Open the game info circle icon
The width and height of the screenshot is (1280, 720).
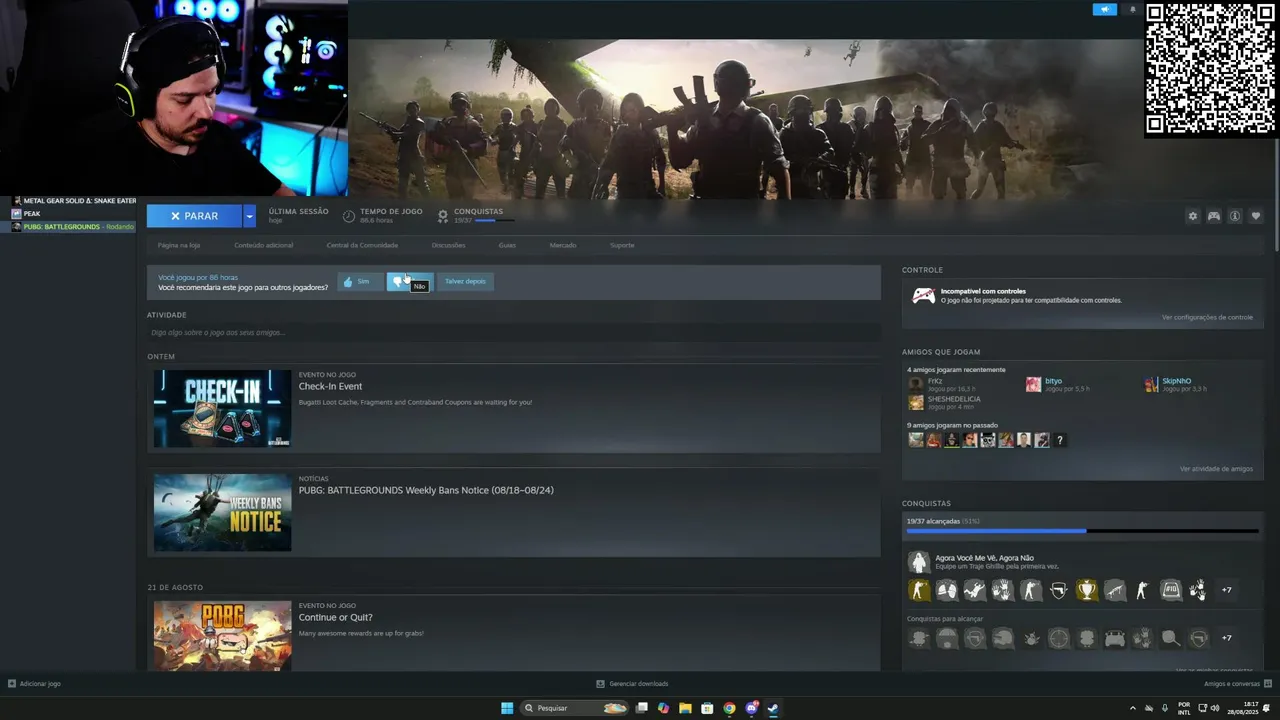point(1235,216)
